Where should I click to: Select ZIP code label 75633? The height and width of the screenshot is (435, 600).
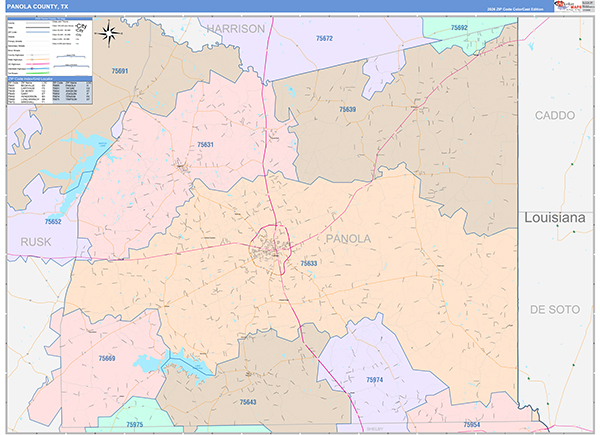pyautogui.click(x=308, y=263)
